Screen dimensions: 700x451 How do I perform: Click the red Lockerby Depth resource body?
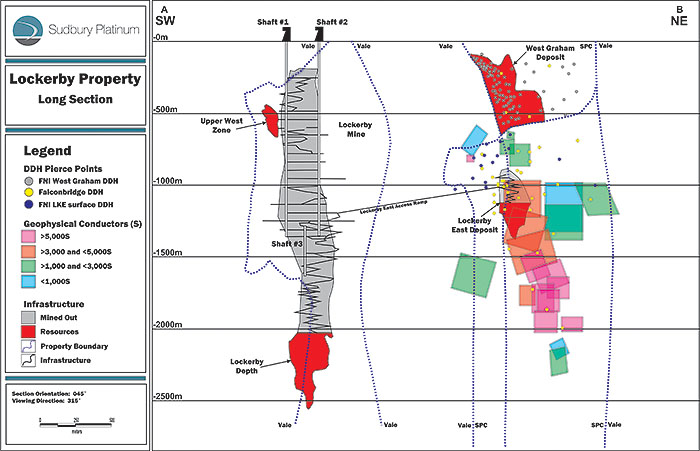click(309, 364)
